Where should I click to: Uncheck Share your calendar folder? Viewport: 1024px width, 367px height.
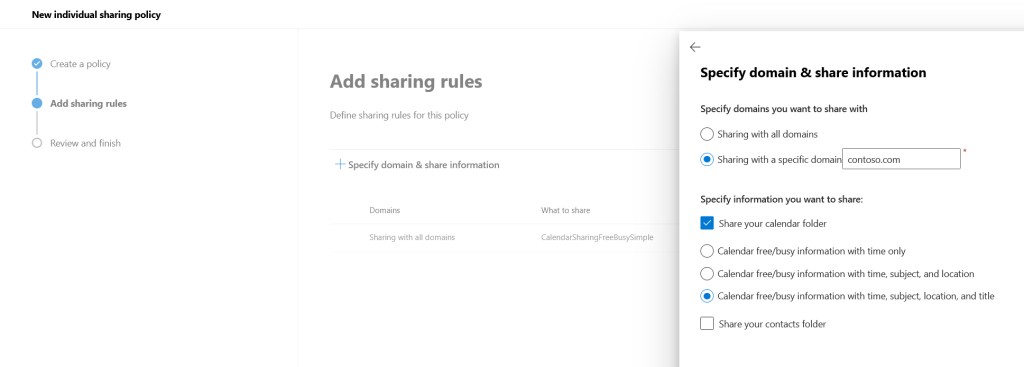tap(707, 223)
